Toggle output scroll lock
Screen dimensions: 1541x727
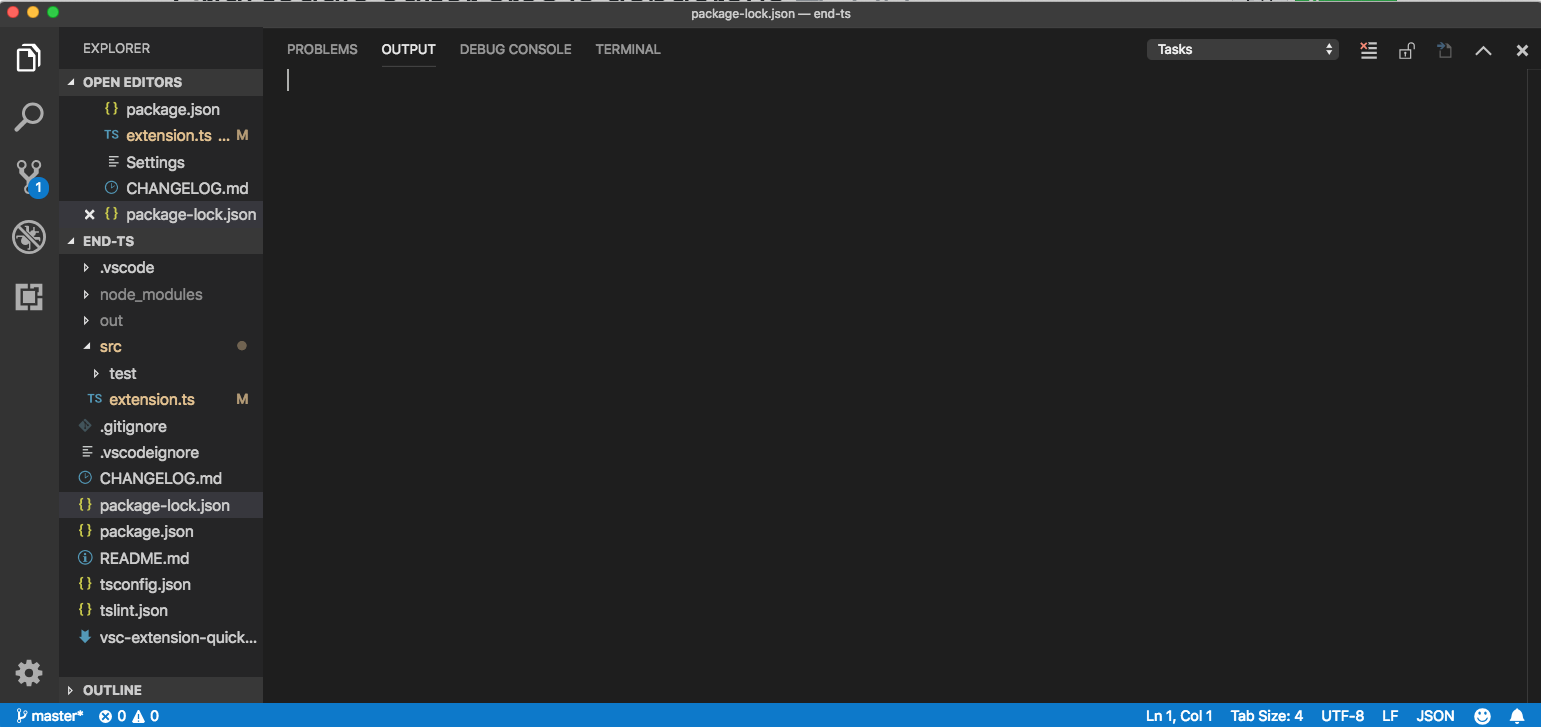(x=1406, y=50)
